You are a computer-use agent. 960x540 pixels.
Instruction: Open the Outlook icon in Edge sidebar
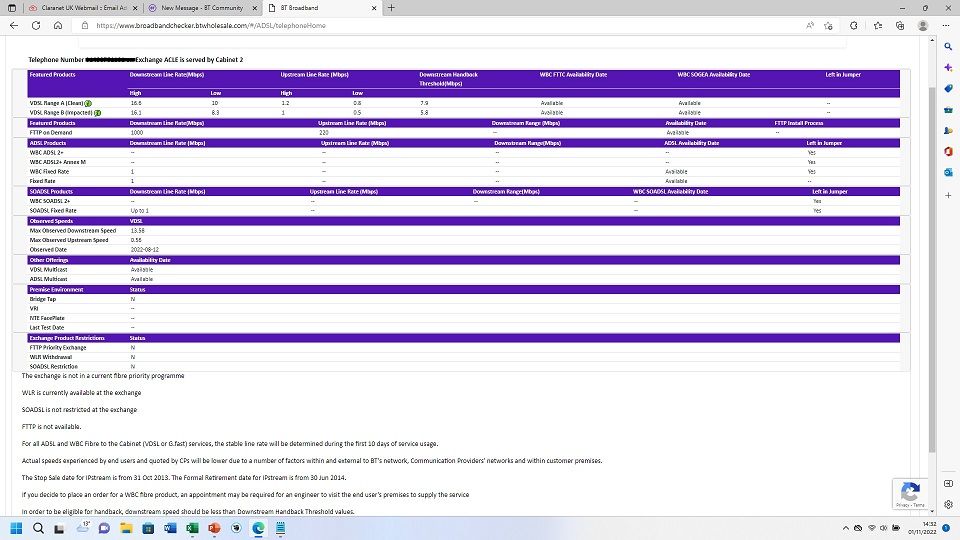point(948,172)
